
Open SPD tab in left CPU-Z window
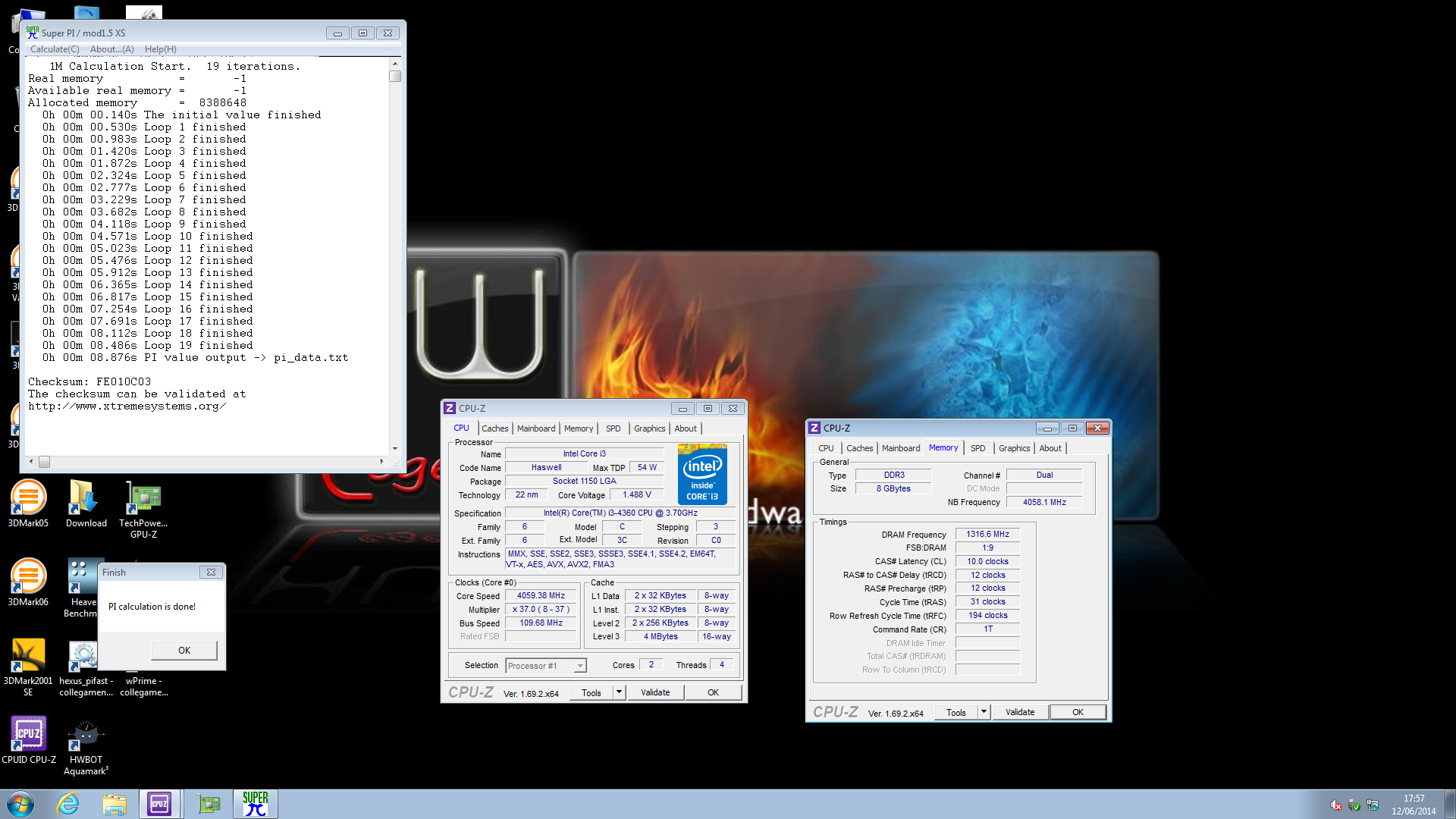(x=613, y=428)
